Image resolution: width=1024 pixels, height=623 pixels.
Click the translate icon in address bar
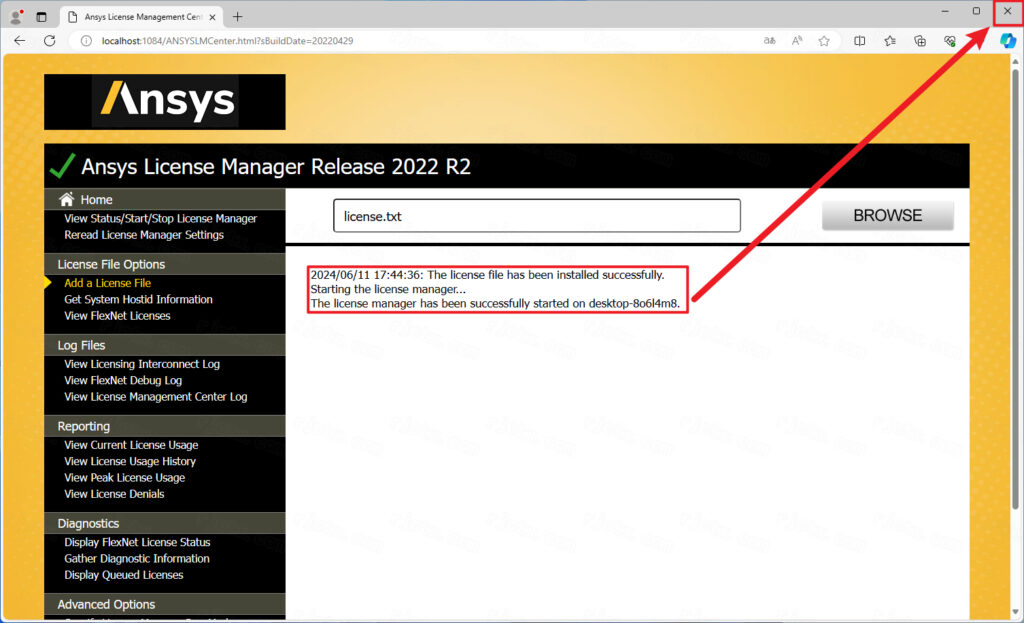pos(770,40)
